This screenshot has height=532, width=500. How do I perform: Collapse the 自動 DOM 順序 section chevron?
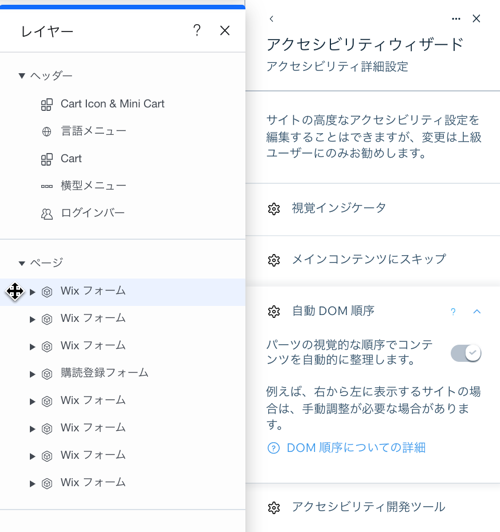tap(477, 311)
